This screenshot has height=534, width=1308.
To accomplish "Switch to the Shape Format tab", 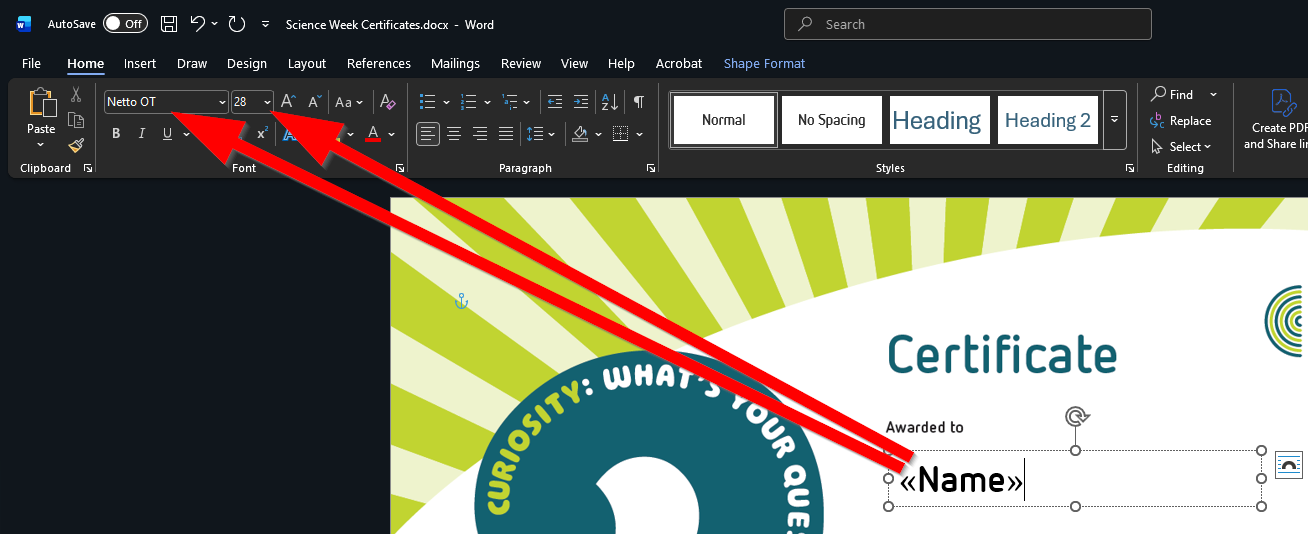I will (764, 63).
